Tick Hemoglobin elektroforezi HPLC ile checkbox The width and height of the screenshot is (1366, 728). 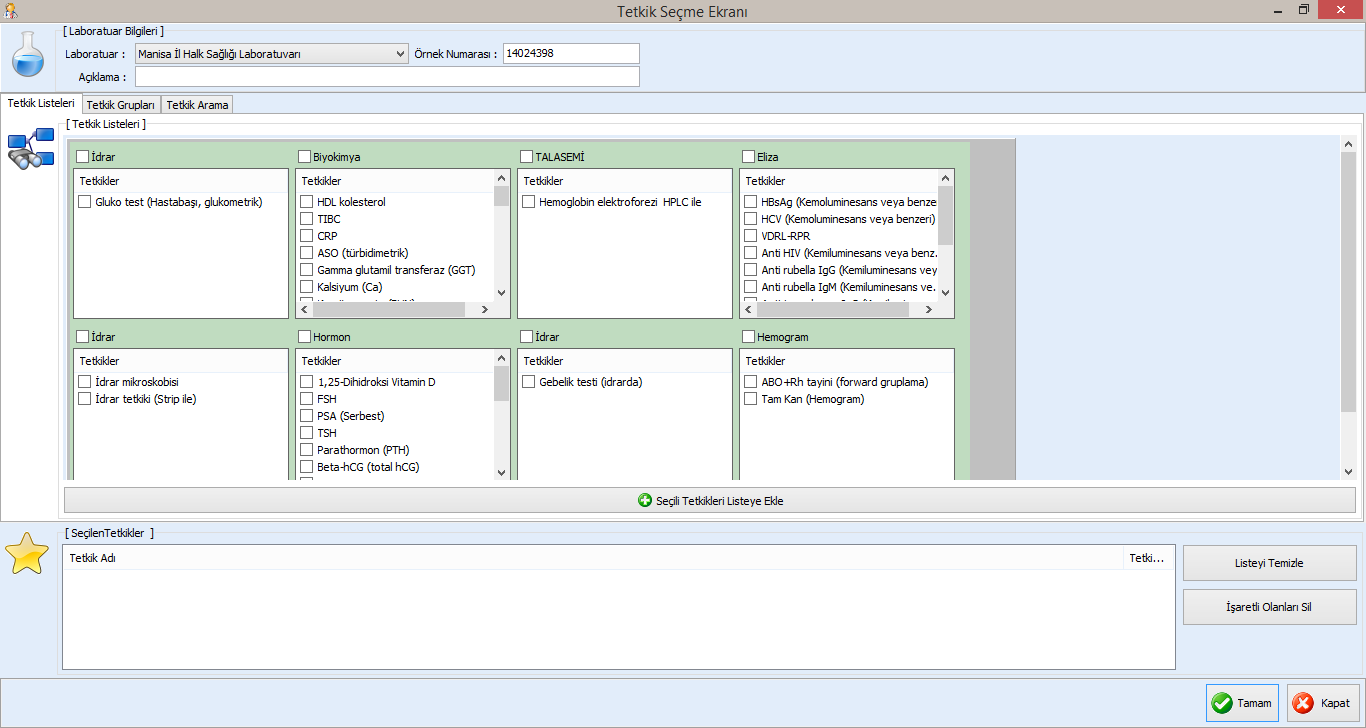click(529, 202)
